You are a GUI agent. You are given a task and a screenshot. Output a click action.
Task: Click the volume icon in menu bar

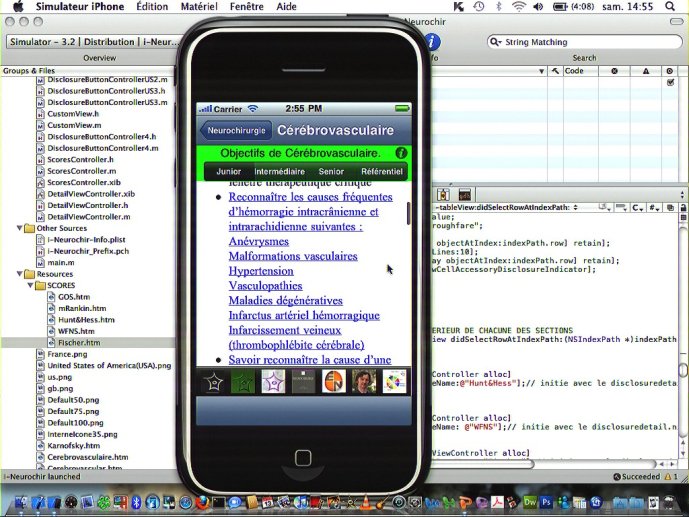[x=538, y=7]
